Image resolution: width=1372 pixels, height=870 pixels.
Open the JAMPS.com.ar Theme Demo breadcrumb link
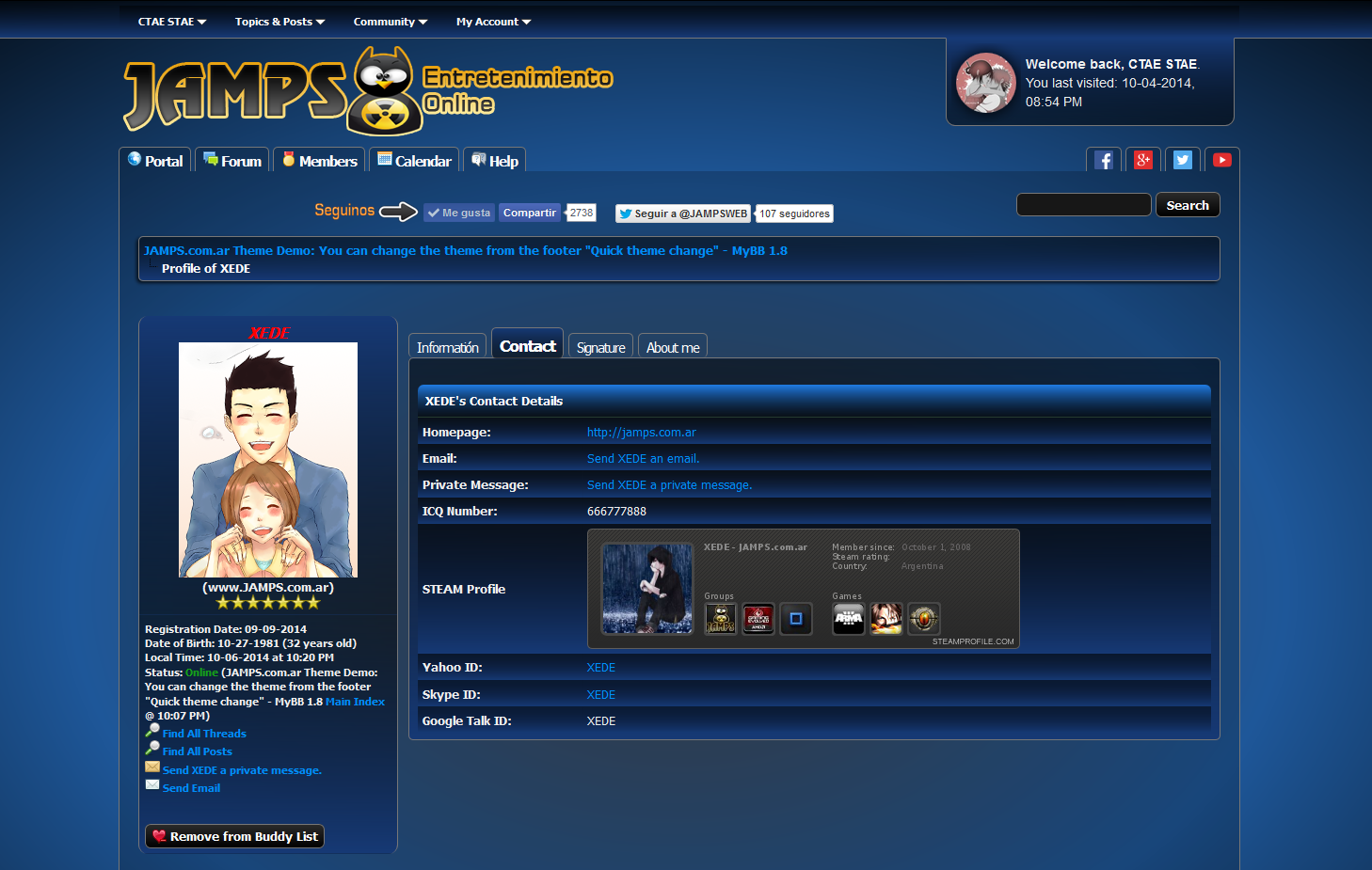(466, 250)
